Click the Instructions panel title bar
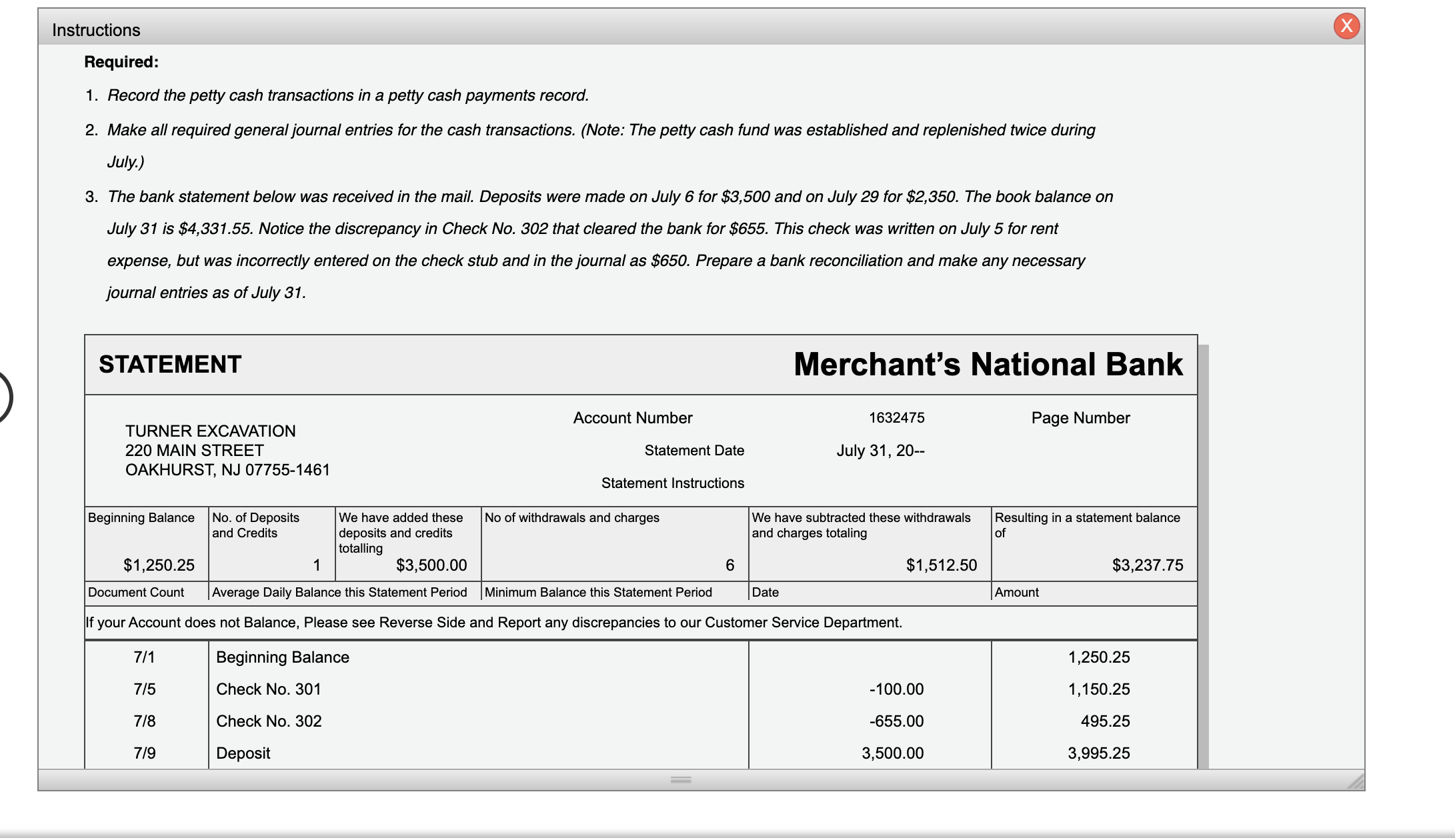 pos(667,29)
